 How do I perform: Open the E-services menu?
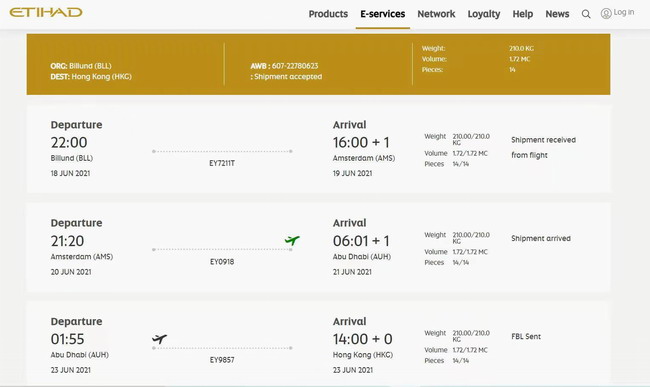coord(383,14)
